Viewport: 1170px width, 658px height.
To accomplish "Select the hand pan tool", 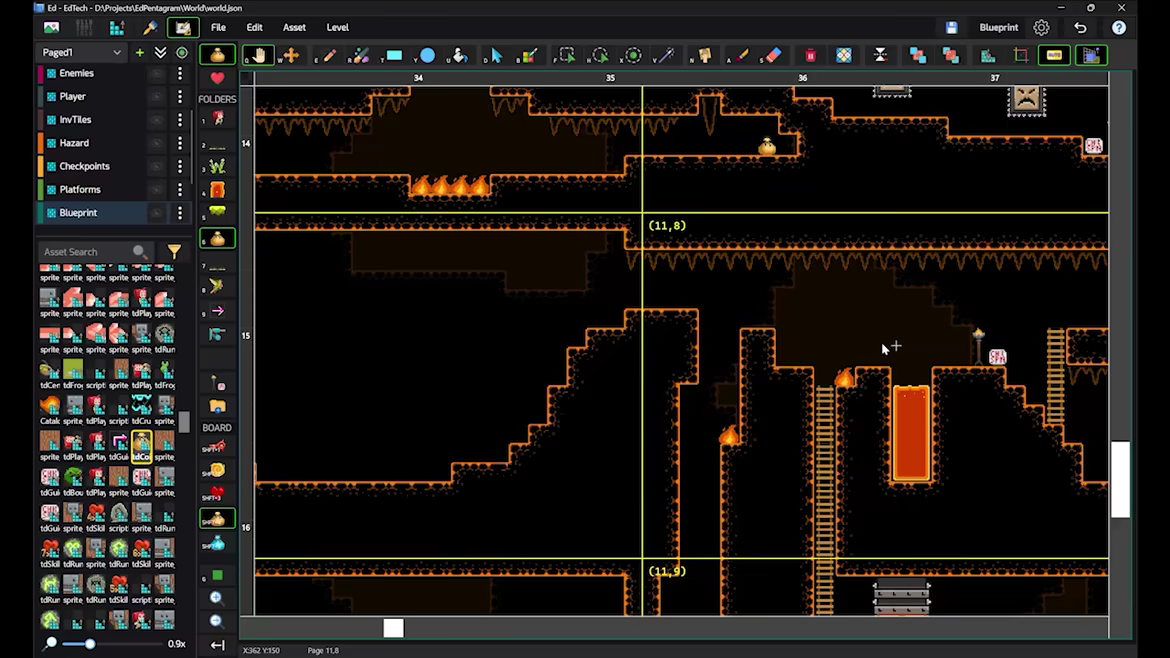I will pos(258,55).
